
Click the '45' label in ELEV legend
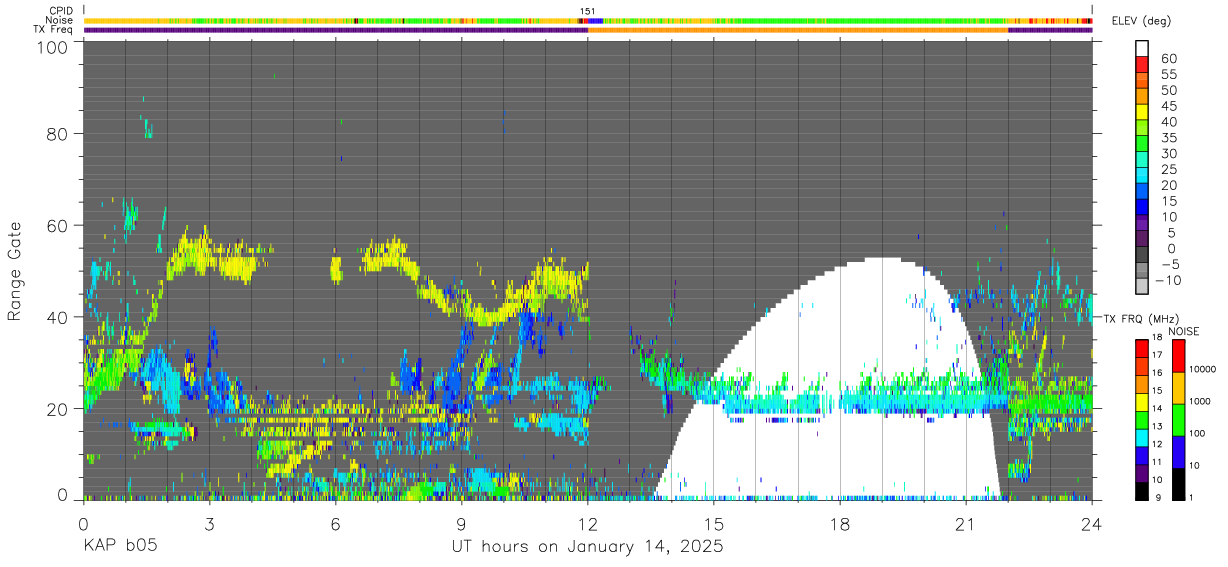[x=1170, y=106]
